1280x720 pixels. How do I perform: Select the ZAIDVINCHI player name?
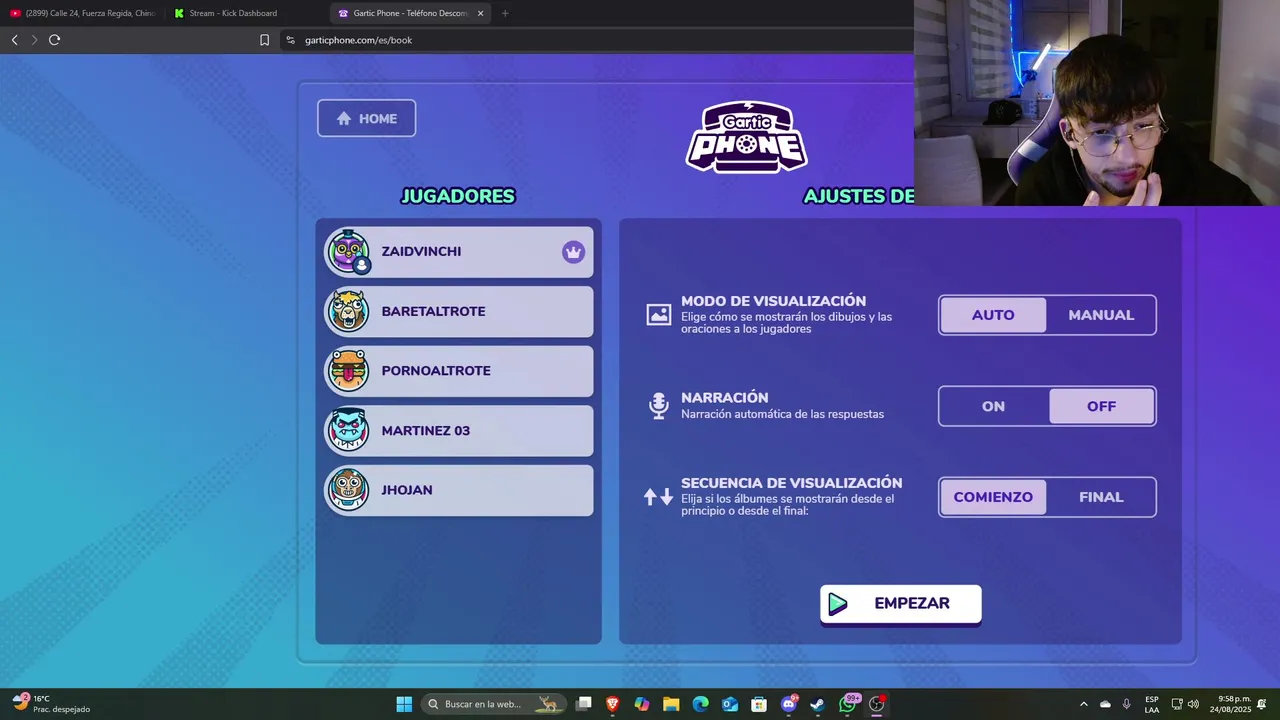click(421, 252)
